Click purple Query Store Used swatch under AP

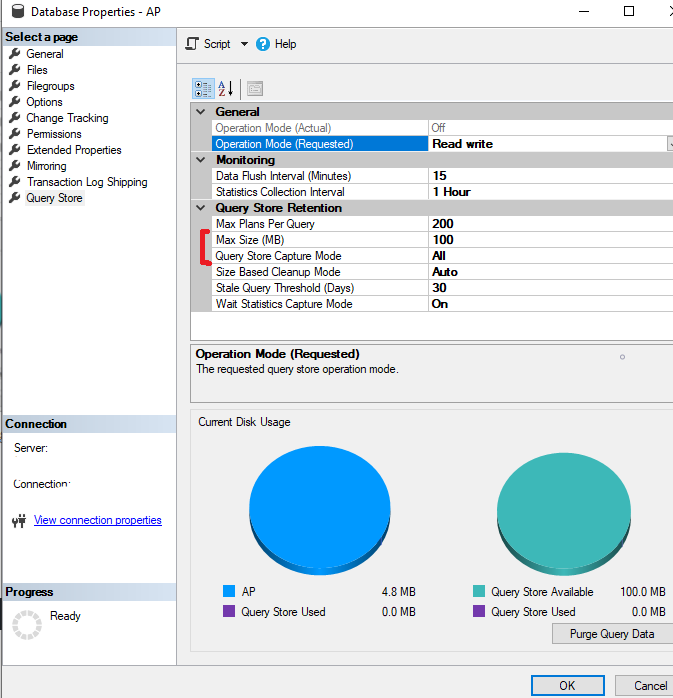click(x=229, y=611)
